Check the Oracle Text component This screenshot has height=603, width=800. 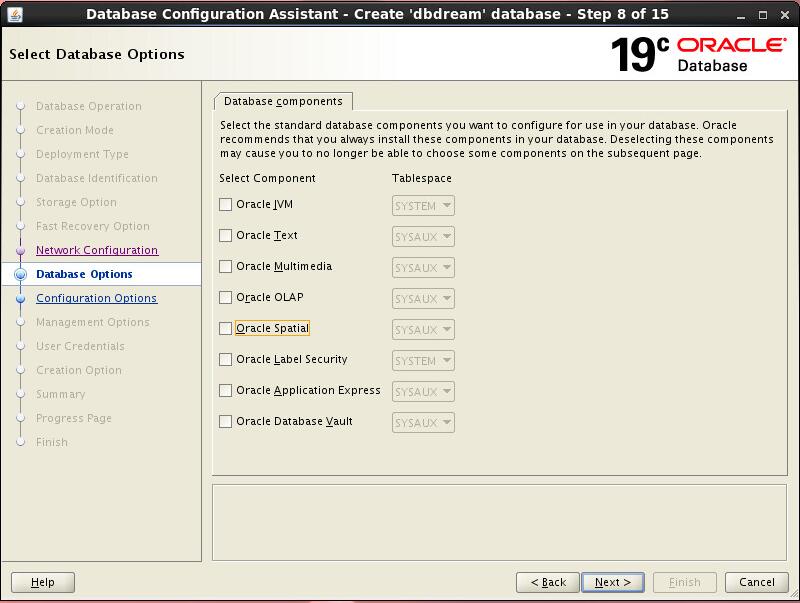225,236
